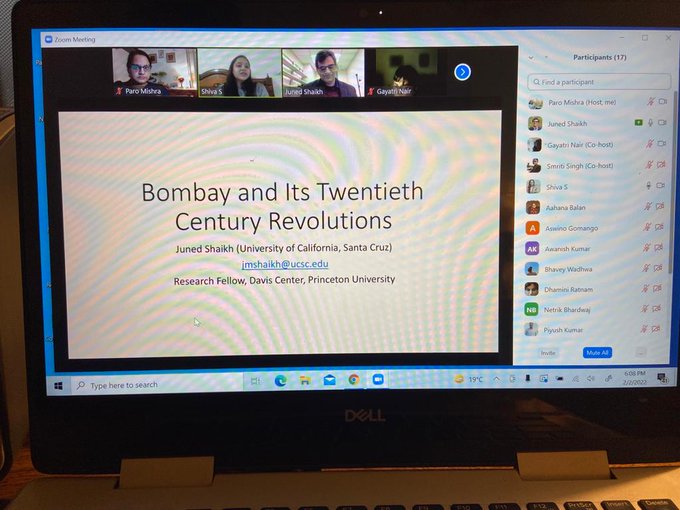Click the camera icon next to Juned Shaikh
680x510 pixels.
click(x=661, y=123)
